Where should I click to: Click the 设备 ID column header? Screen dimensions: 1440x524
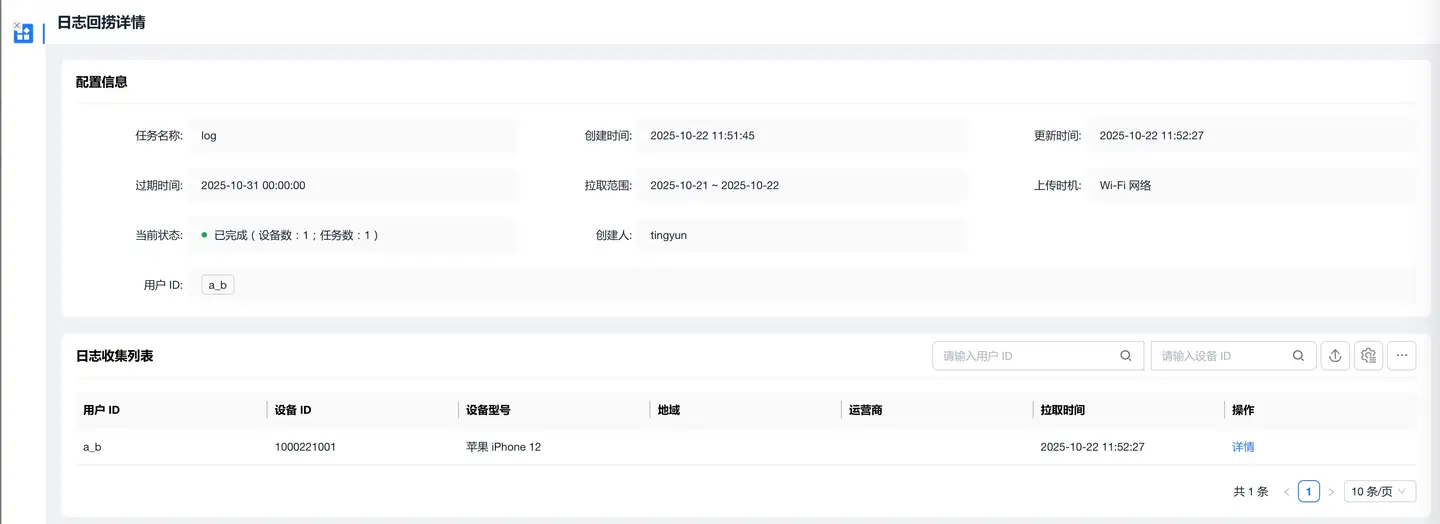[293, 410]
